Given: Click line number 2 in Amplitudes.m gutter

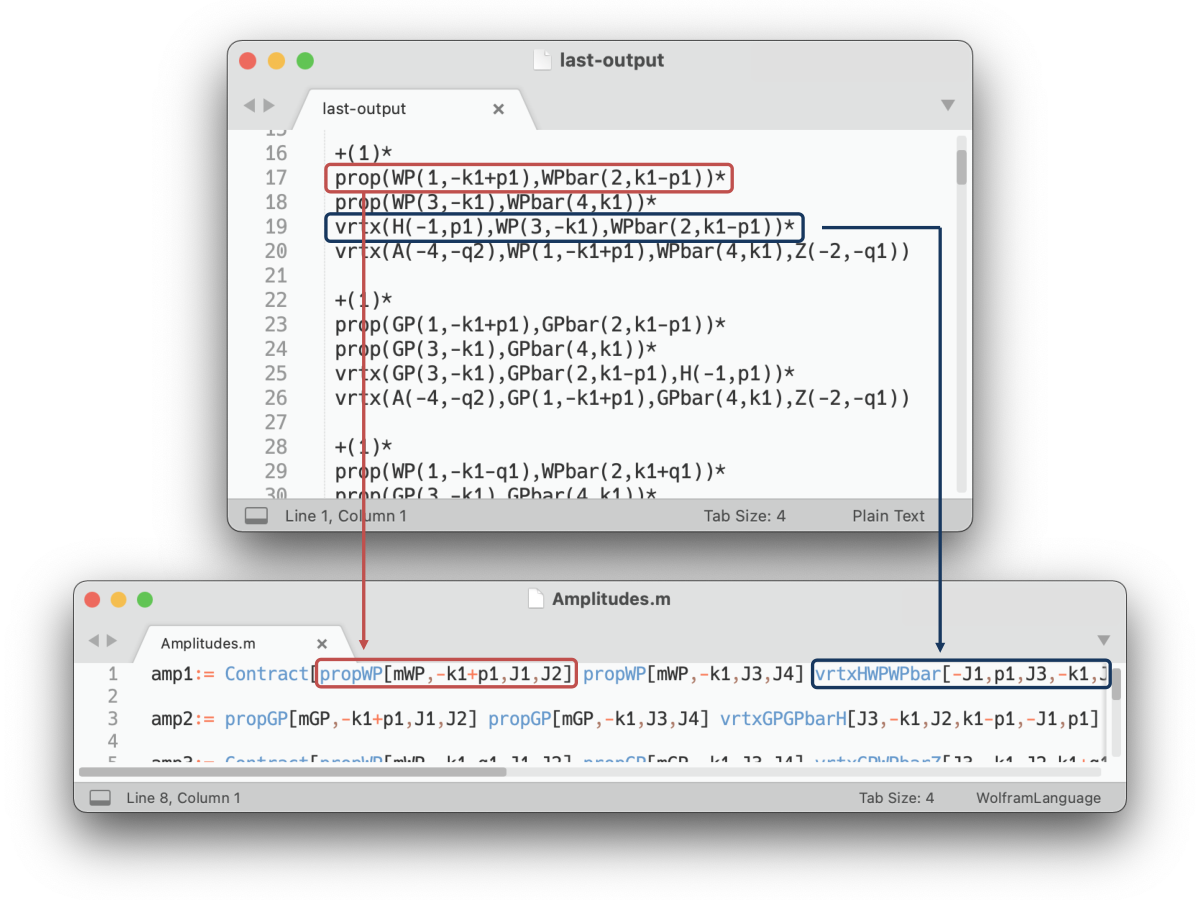Looking at the screenshot, I should click(113, 696).
